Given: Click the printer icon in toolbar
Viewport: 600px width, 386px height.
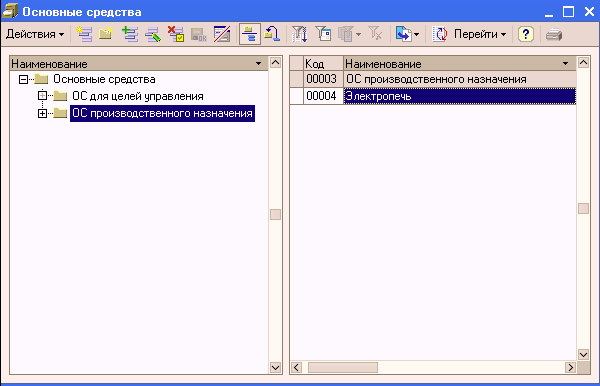Looking at the screenshot, I should pyautogui.click(x=554, y=34).
